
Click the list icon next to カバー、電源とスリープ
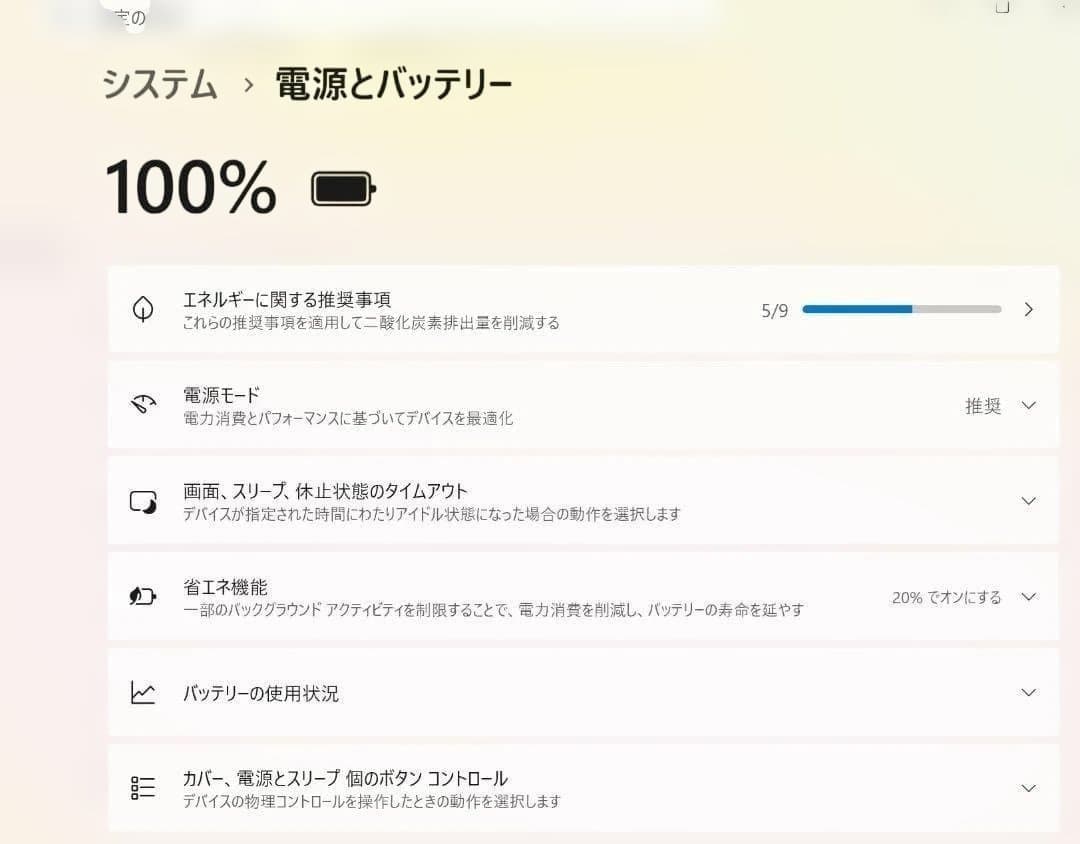coord(143,787)
